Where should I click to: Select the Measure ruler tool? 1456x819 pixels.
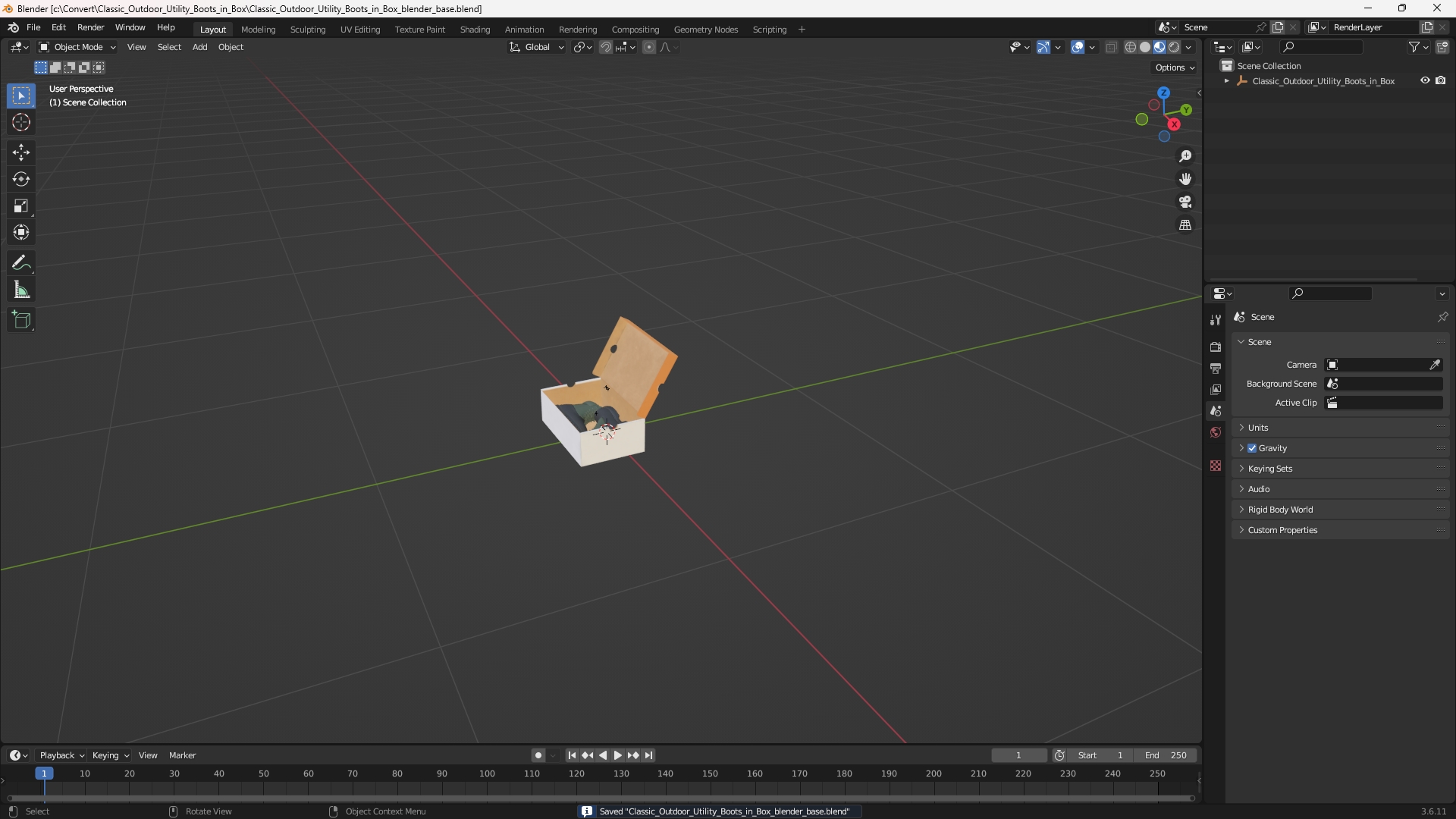(20, 290)
